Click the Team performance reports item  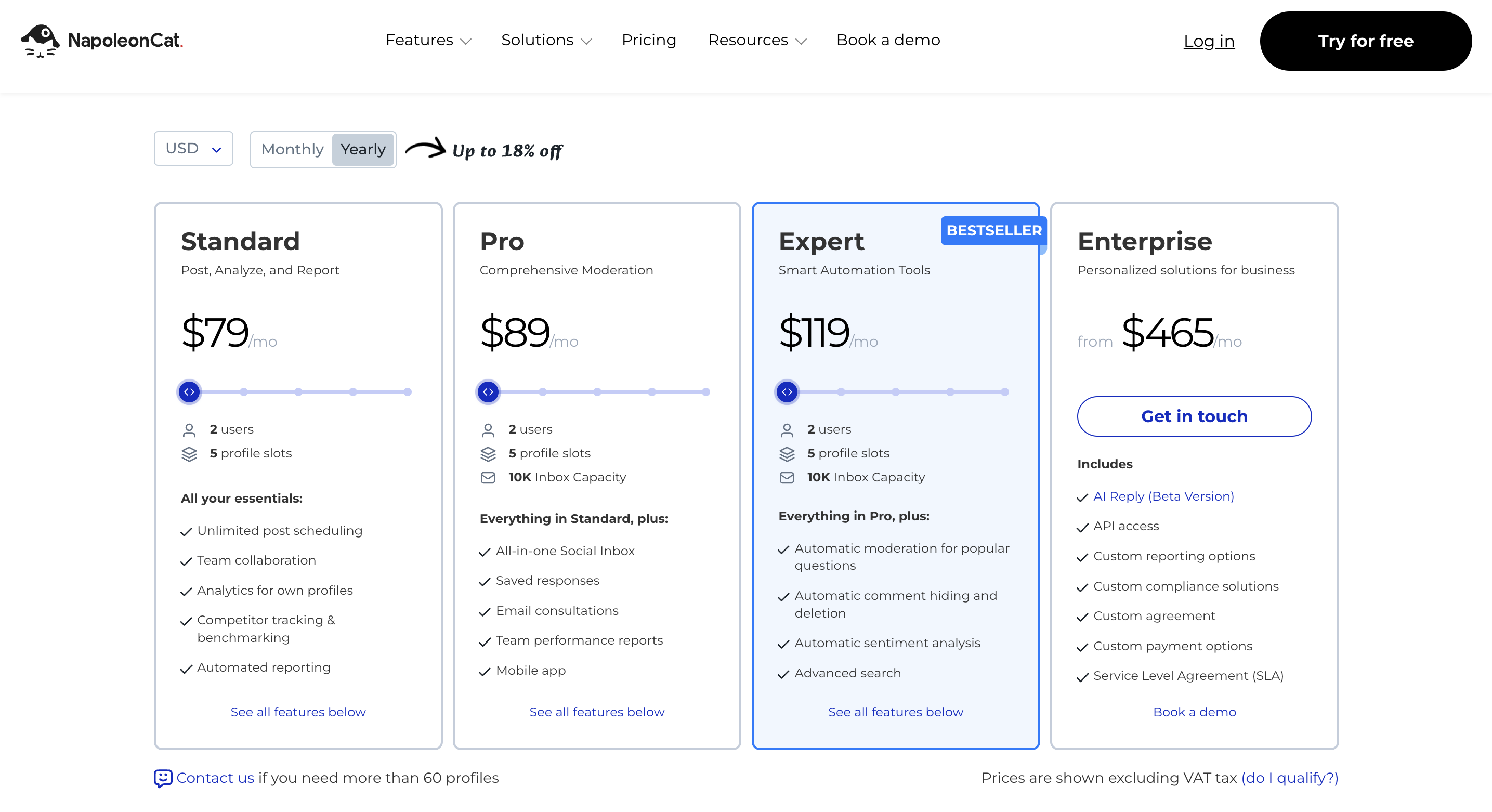point(579,640)
